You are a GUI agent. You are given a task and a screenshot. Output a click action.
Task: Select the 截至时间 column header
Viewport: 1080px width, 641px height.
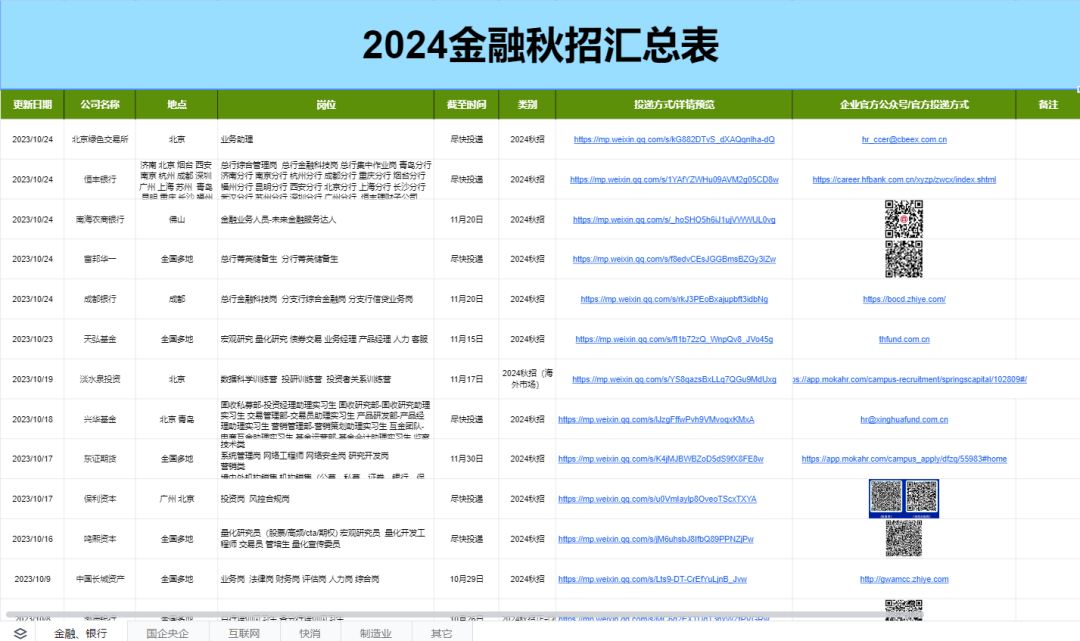pyautogui.click(x=466, y=104)
